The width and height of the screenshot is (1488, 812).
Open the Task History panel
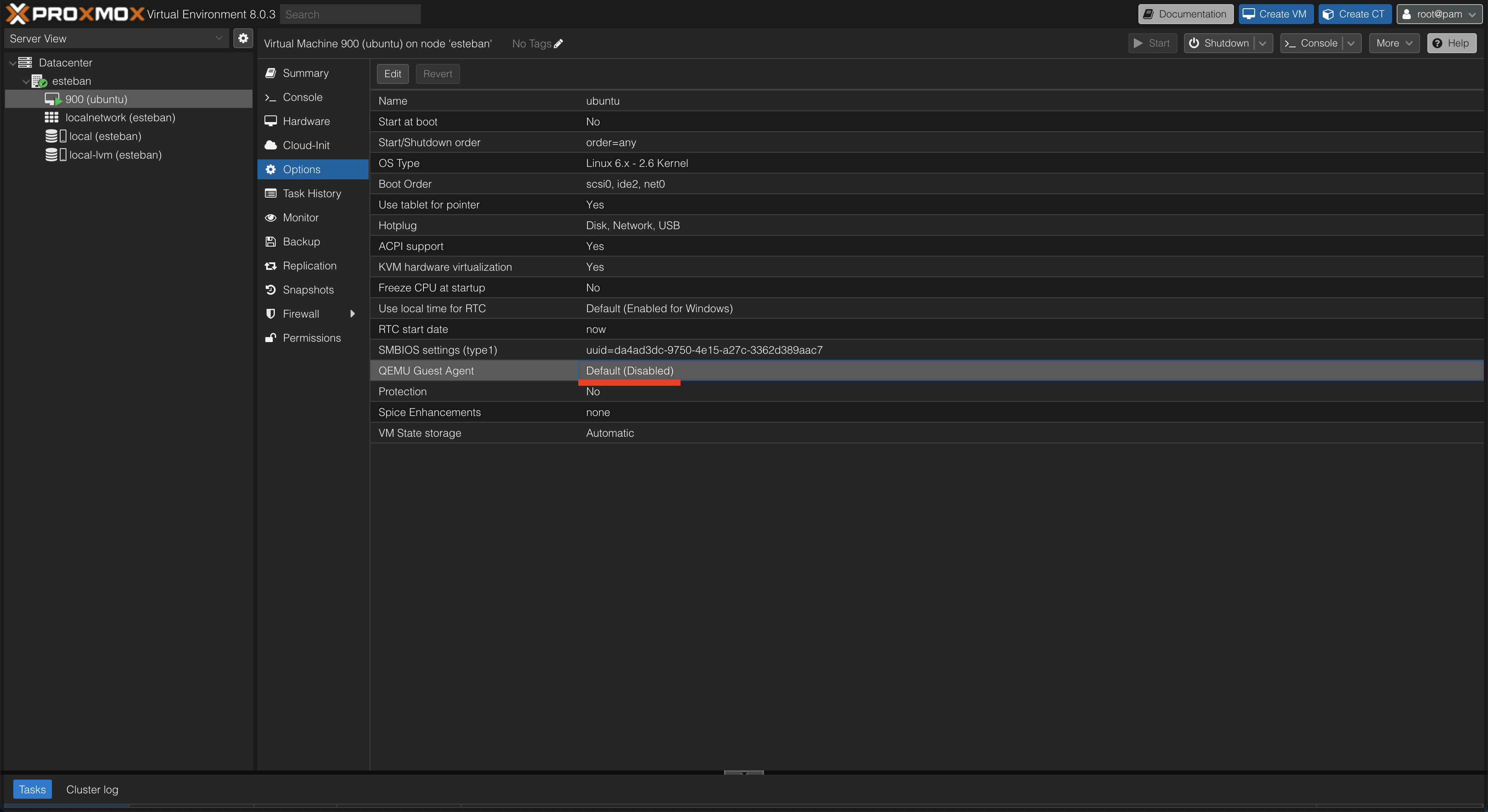pyautogui.click(x=313, y=193)
